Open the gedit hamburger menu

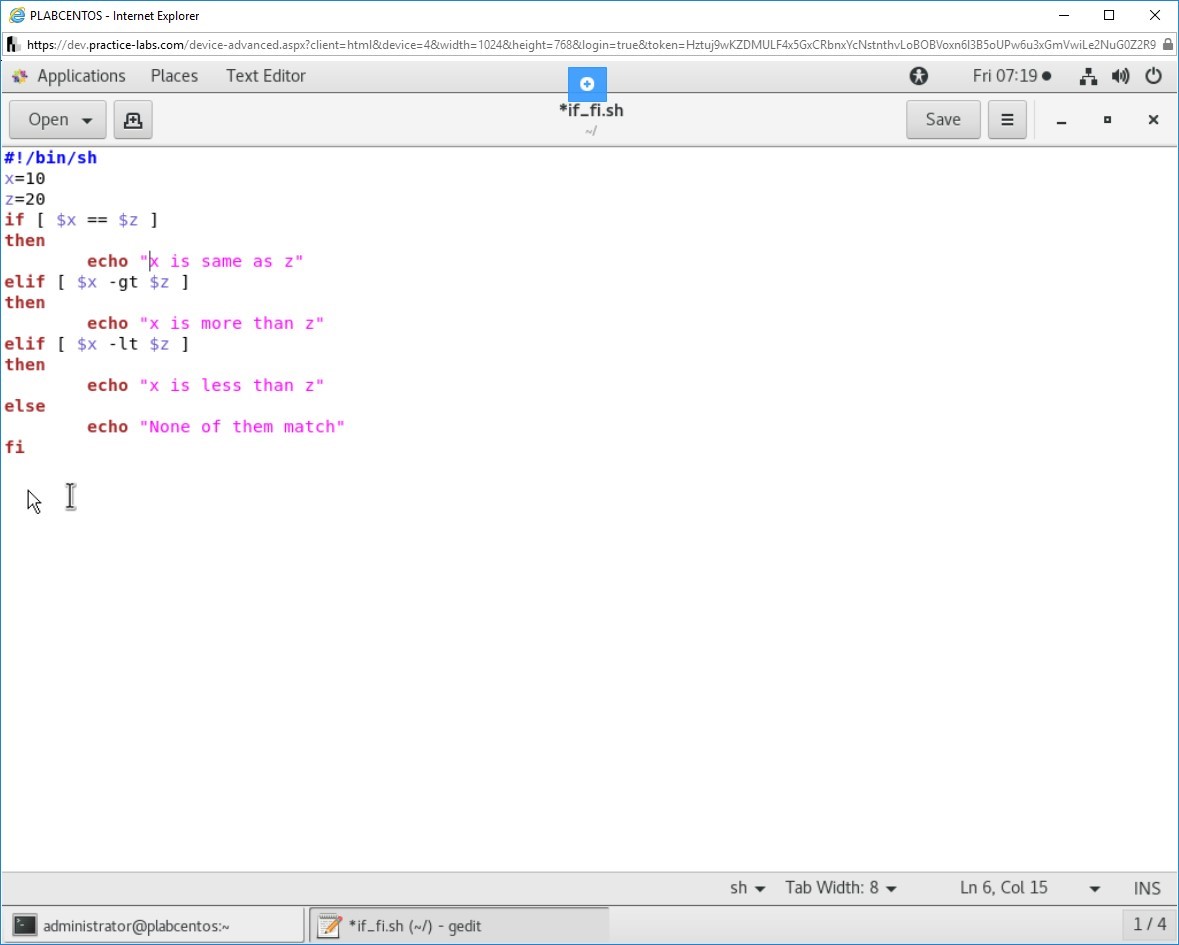pos(1007,120)
